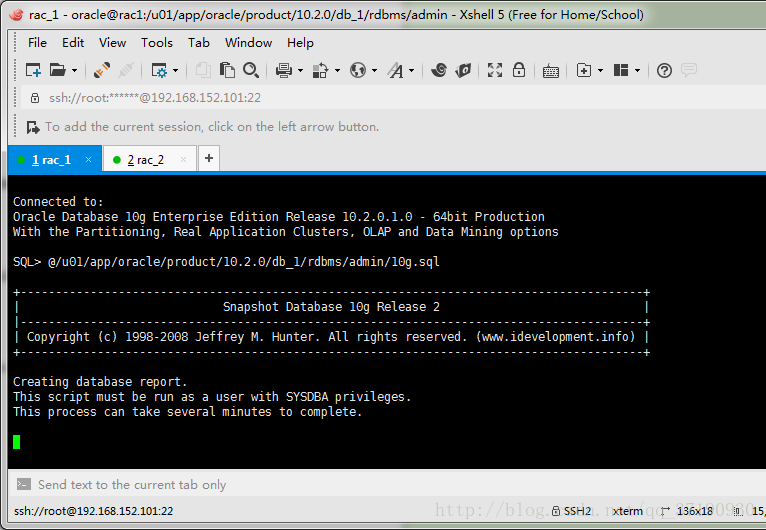Click the virtual keyboard icon
Image resolution: width=766 pixels, height=530 pixels.
tap(551, 71)
